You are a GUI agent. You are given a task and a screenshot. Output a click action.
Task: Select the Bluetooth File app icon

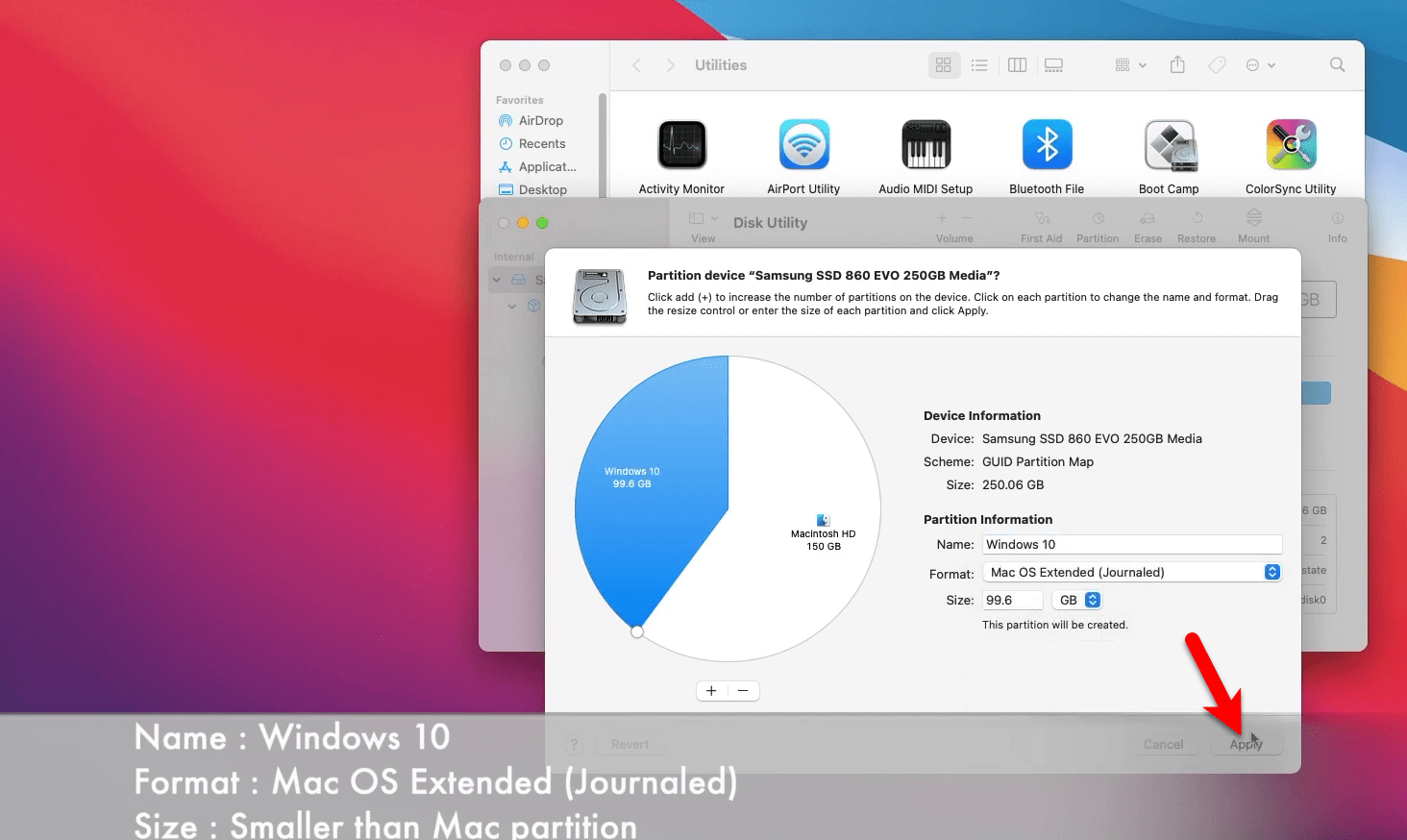tap(1048, 145)
